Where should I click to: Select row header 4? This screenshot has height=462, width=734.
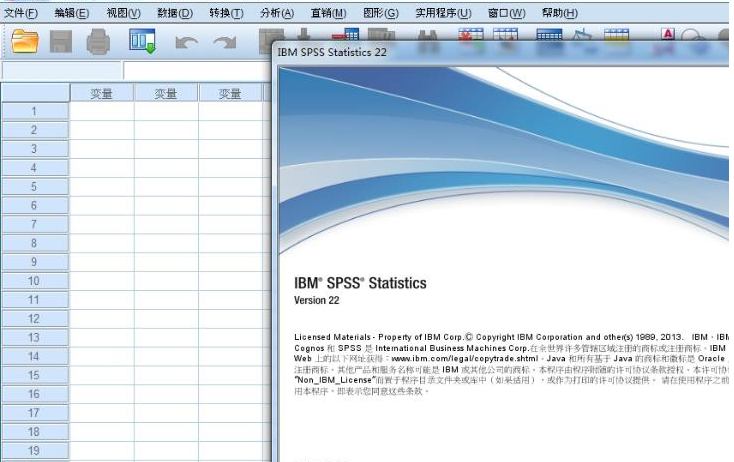click(35, 168)
